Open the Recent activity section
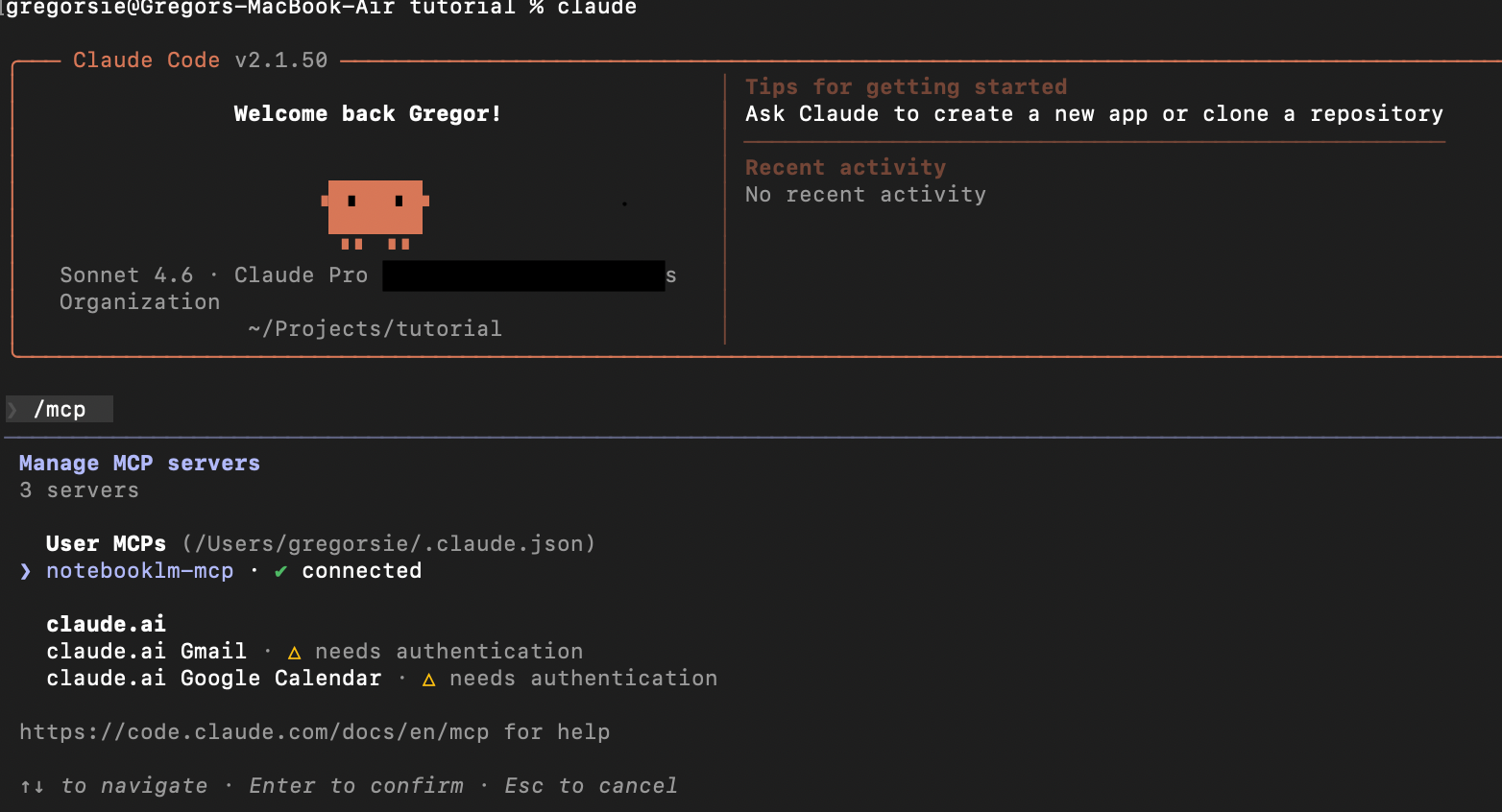 [845, 167]
